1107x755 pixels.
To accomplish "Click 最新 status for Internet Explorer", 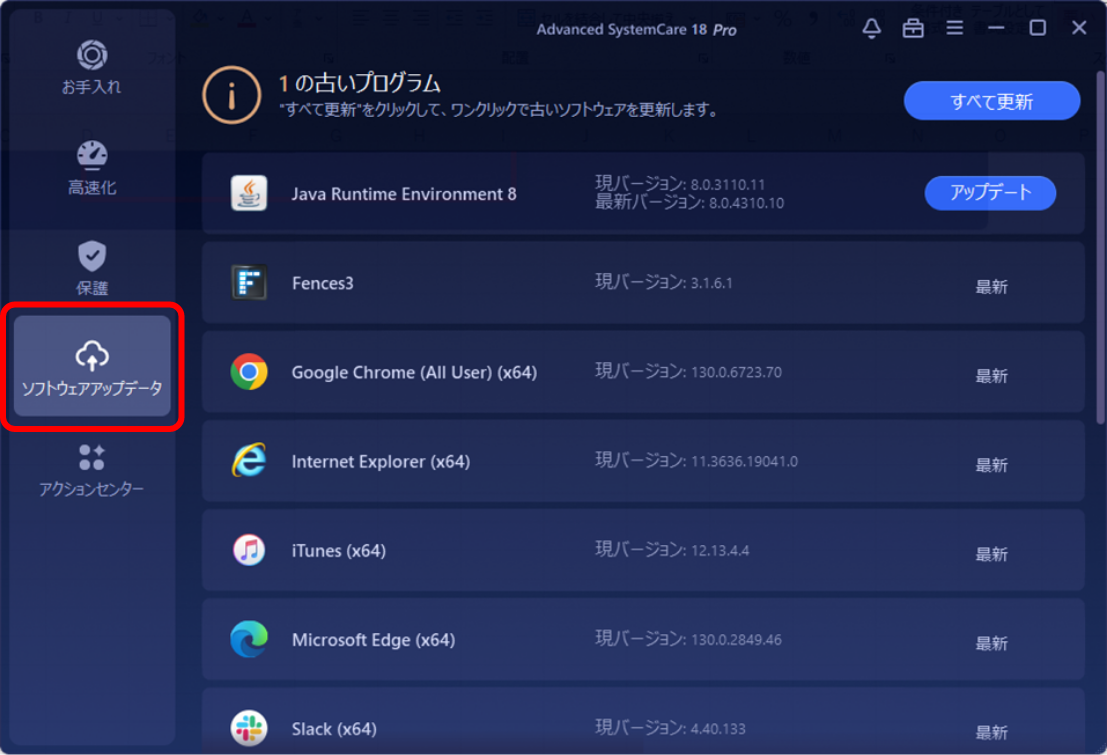I will pos(991,465).
